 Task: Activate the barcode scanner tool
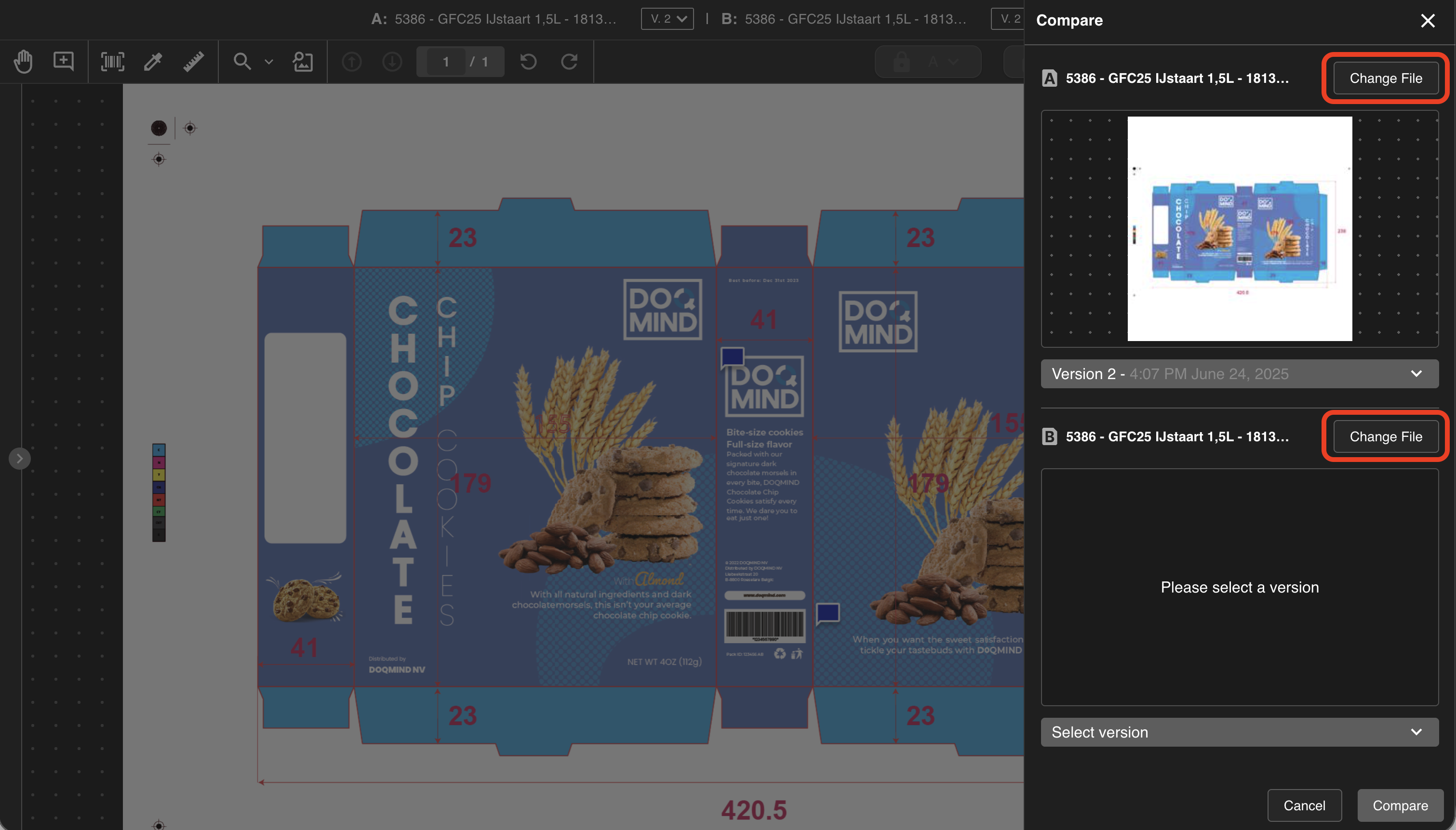(112, 62)
